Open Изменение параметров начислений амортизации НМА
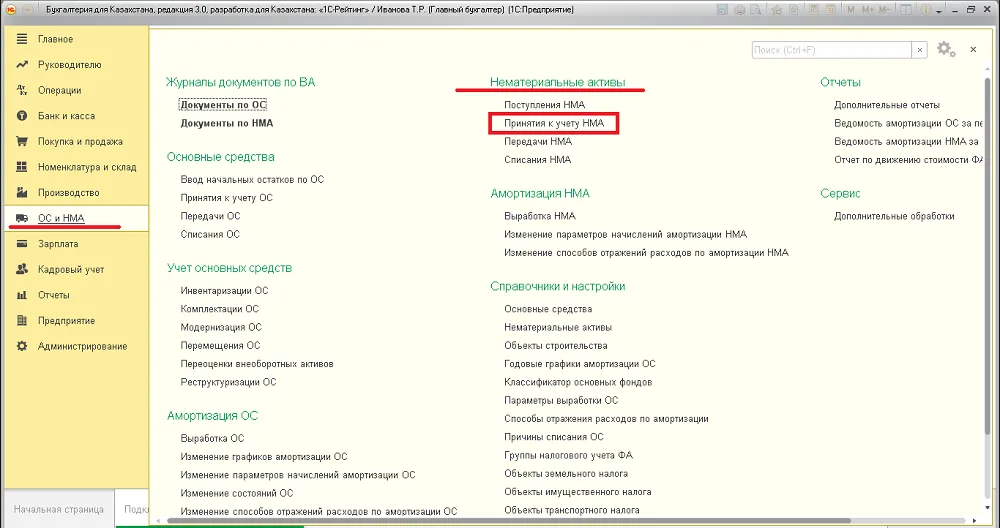The image size is (1000, 528). [x=625, y=235]
